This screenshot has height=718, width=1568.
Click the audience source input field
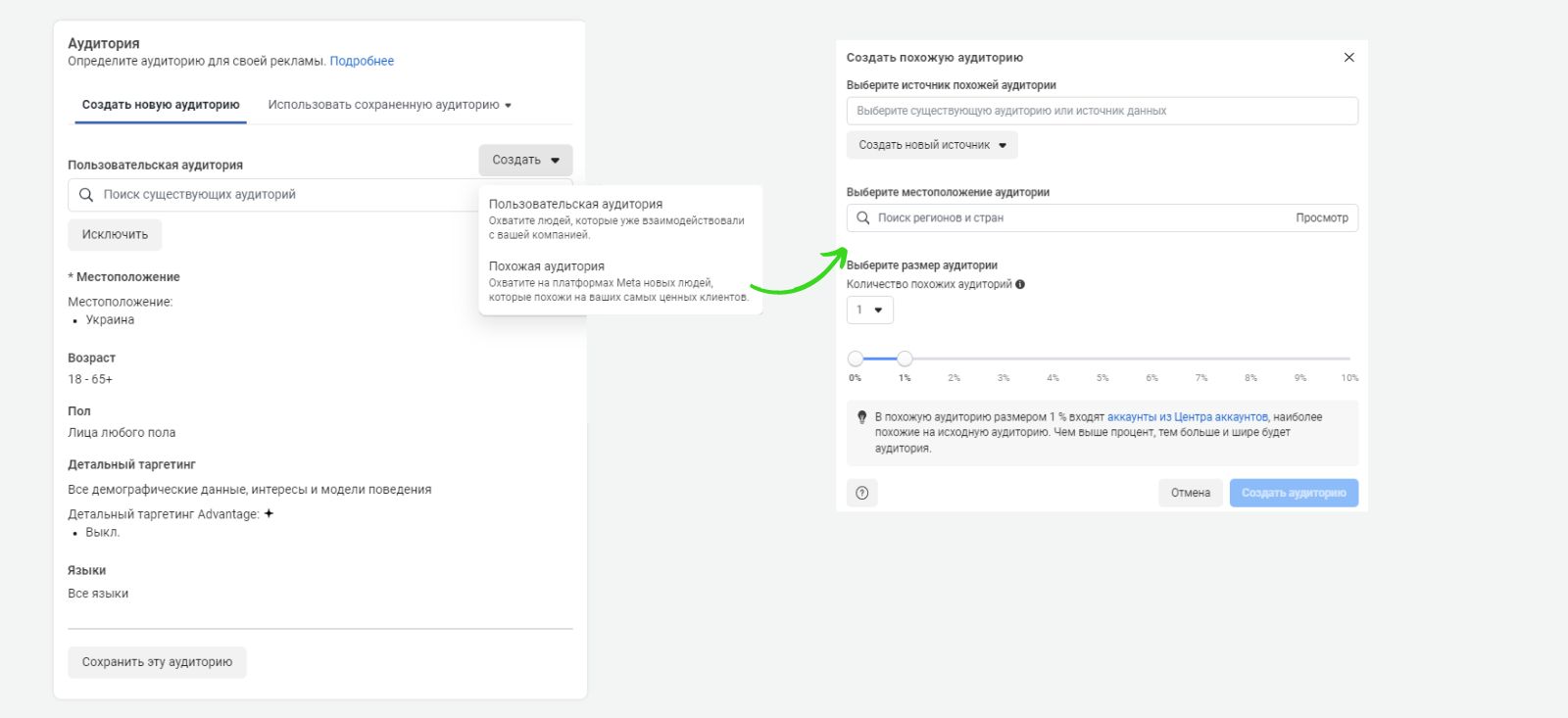tap(1102, 111)
